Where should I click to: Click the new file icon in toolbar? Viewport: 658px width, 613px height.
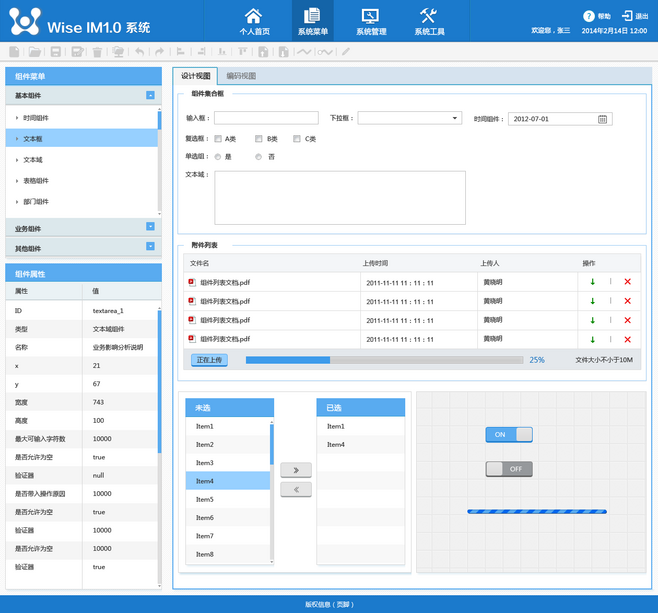click(14, 52)
